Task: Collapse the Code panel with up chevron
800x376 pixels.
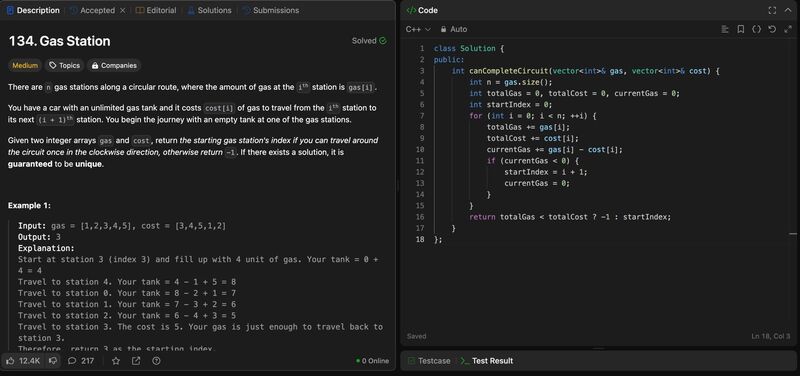Action: [788, 10]
